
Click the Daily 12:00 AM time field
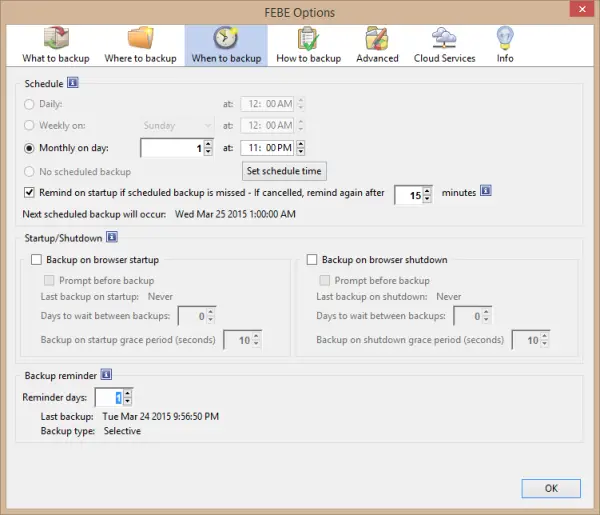(268, 104)
